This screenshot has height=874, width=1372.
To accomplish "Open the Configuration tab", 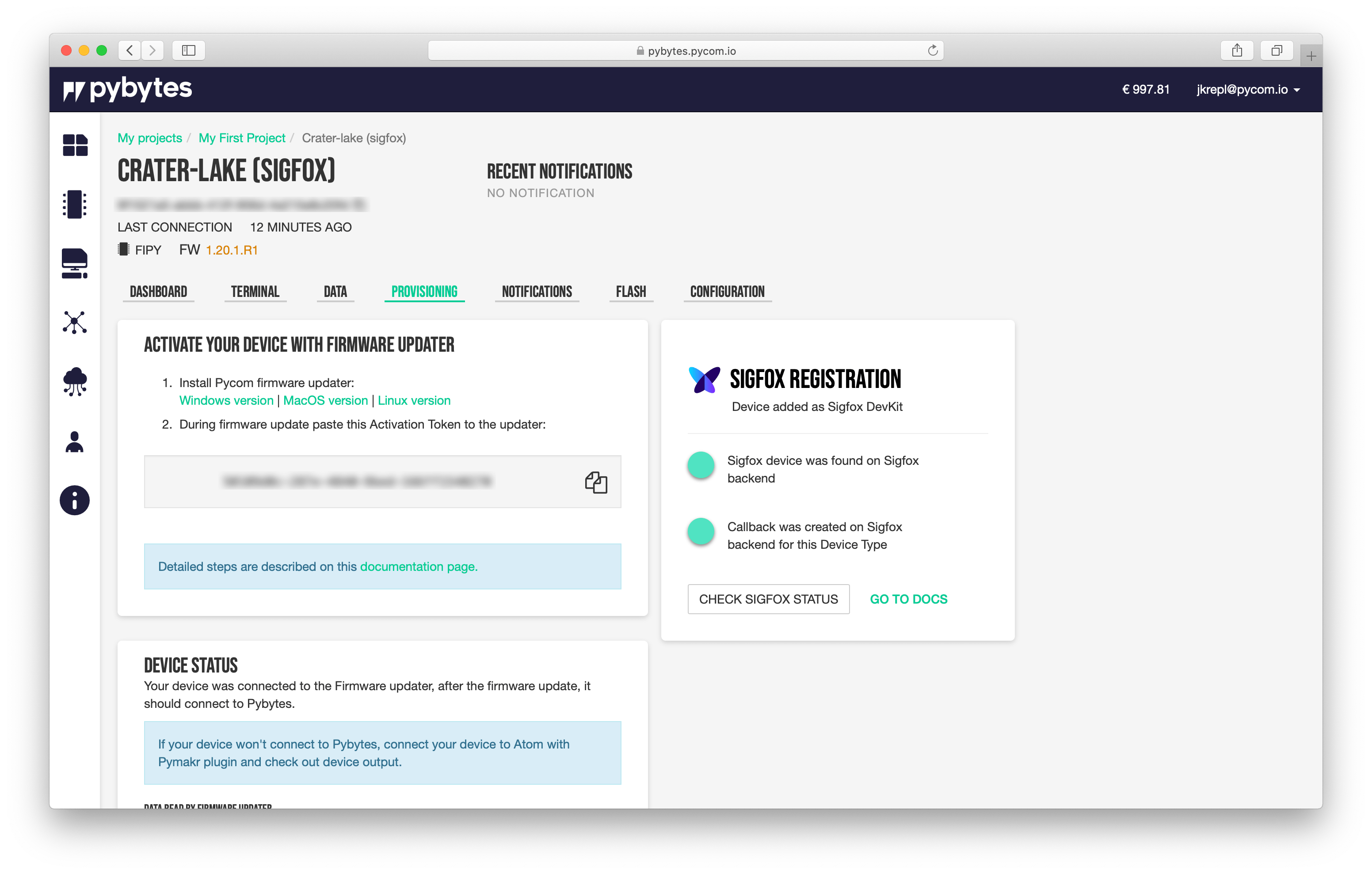I will click(727, 292).
